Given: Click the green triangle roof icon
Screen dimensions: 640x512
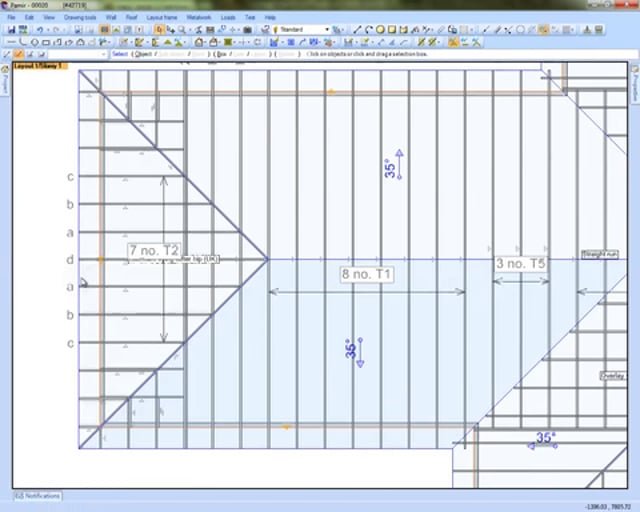Looking at the screenshot, I should tap(168, 42).
